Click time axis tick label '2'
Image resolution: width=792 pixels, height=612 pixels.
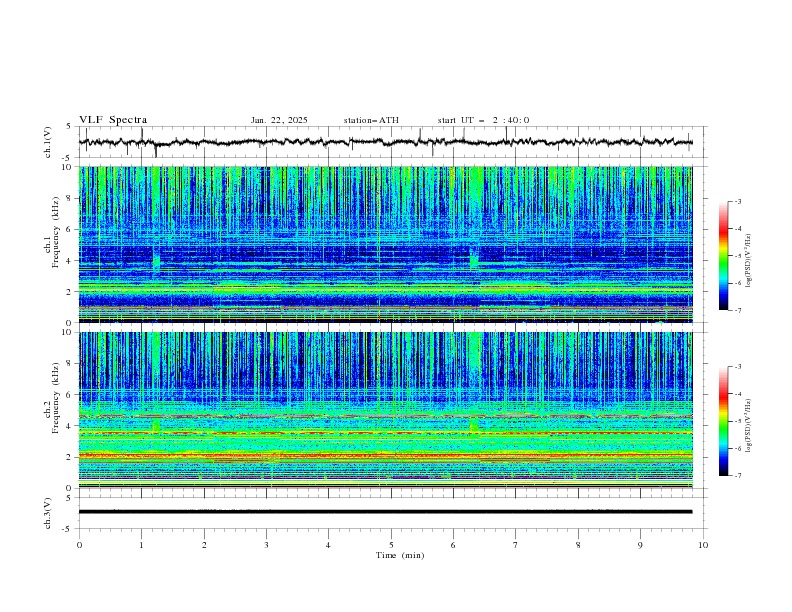tap(204, 545)
